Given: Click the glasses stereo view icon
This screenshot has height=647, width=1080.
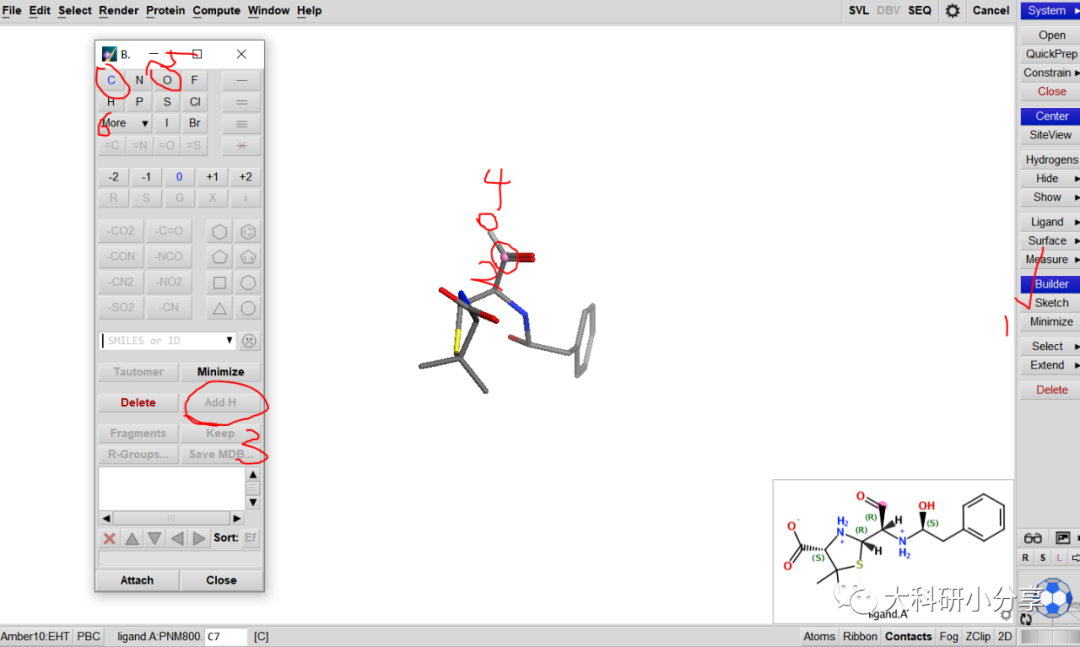Looking at the screenshot, I should [x=1032, y=538].
